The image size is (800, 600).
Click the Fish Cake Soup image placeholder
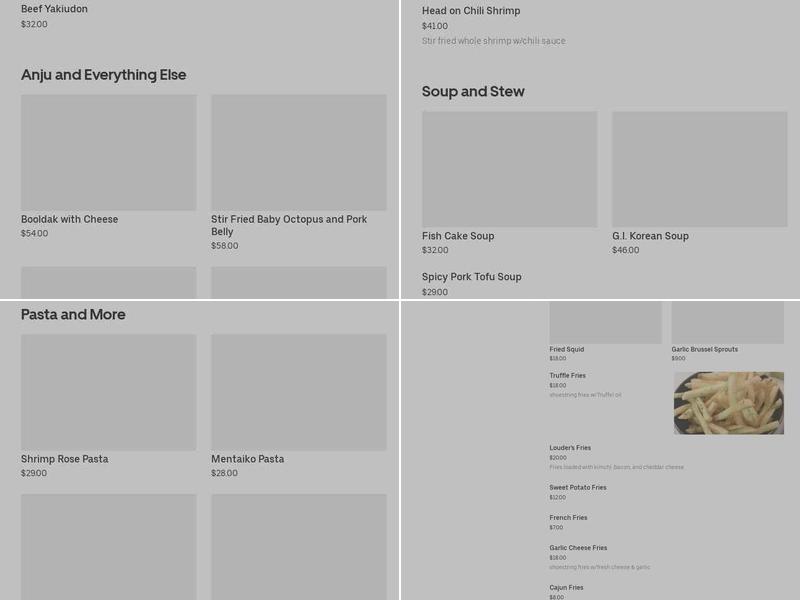pos(509,168)
